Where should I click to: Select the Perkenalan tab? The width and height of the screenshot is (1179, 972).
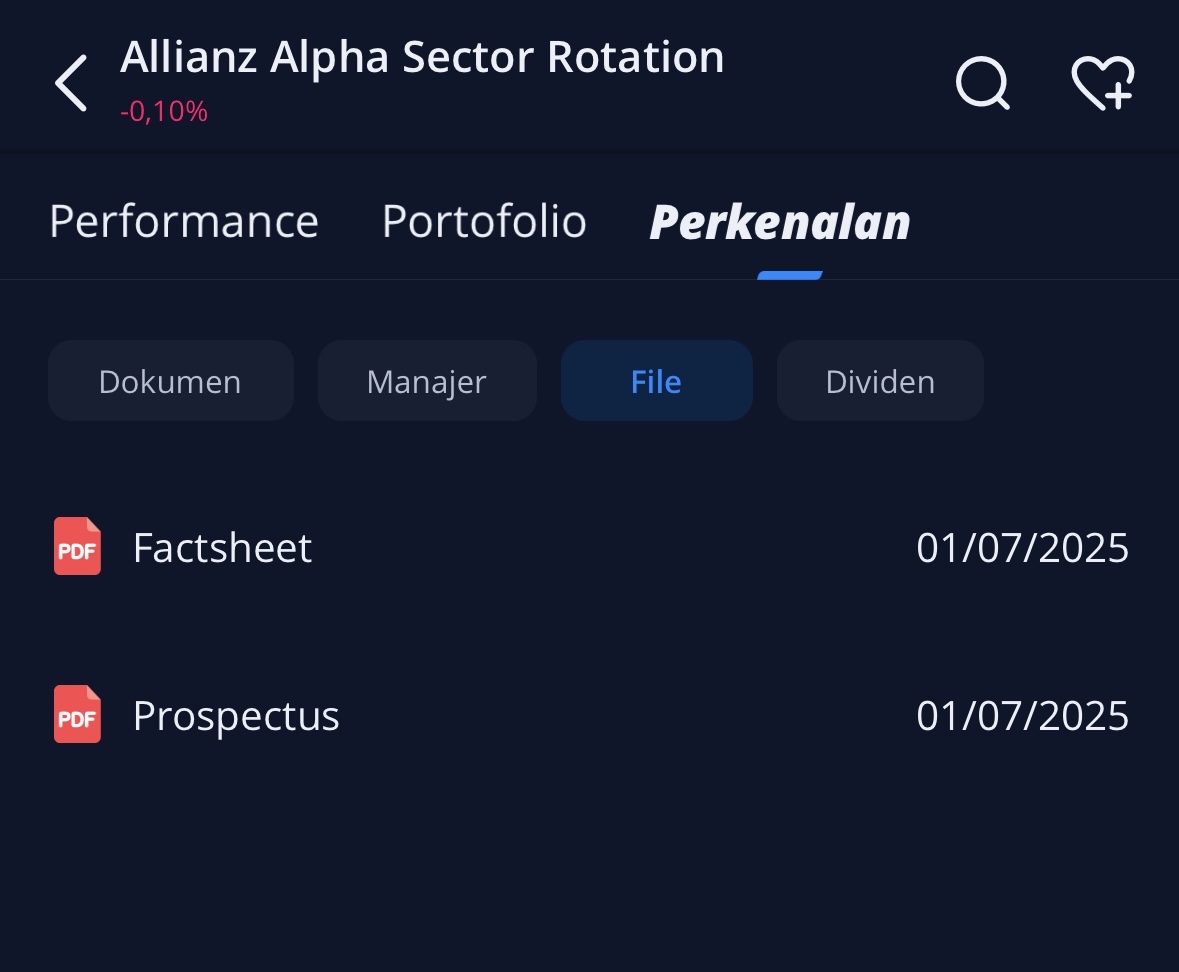[780, 223]
